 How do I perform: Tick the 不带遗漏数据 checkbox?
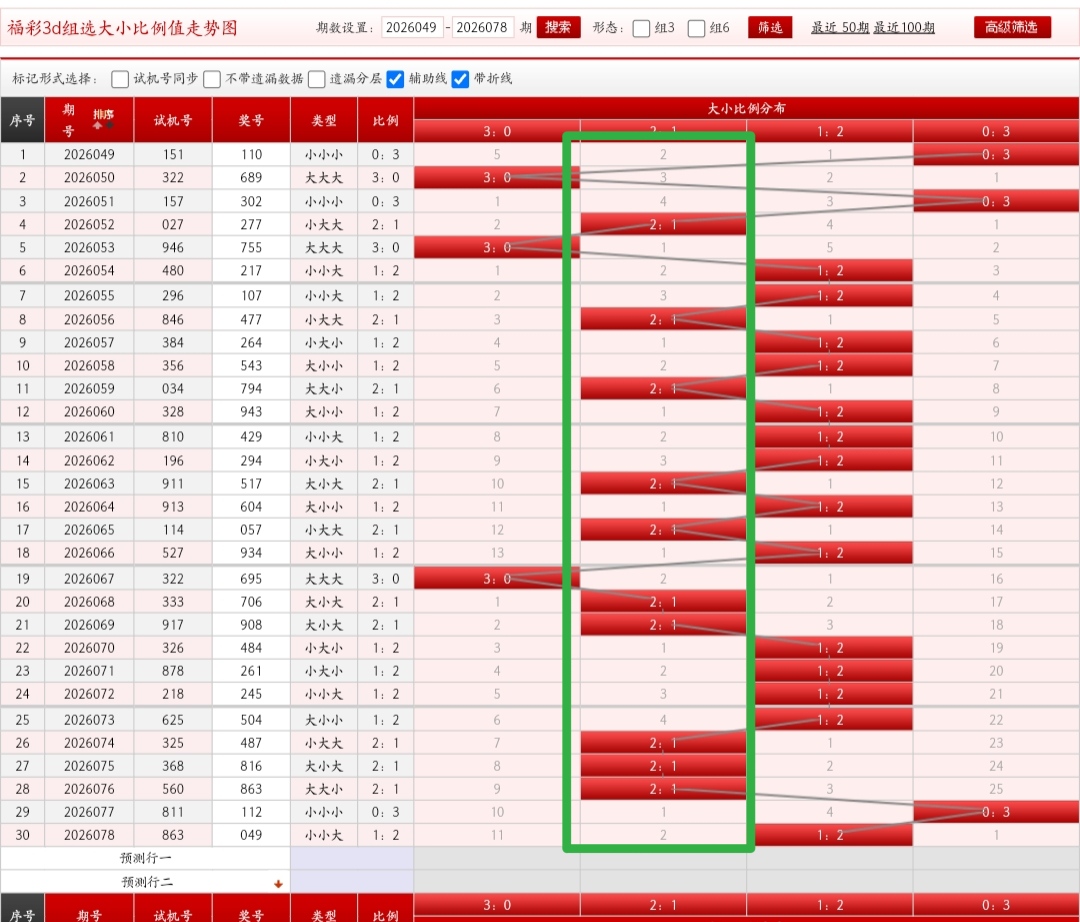click(212, 79)
